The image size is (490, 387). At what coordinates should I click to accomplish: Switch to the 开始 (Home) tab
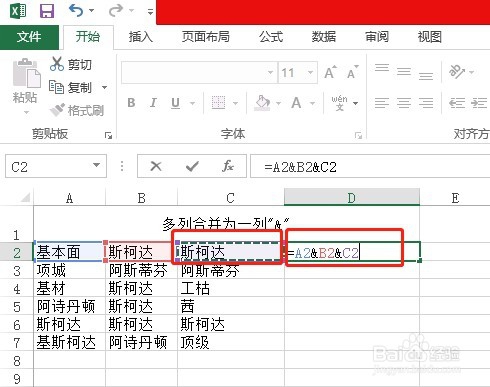(x=88, y=37)
